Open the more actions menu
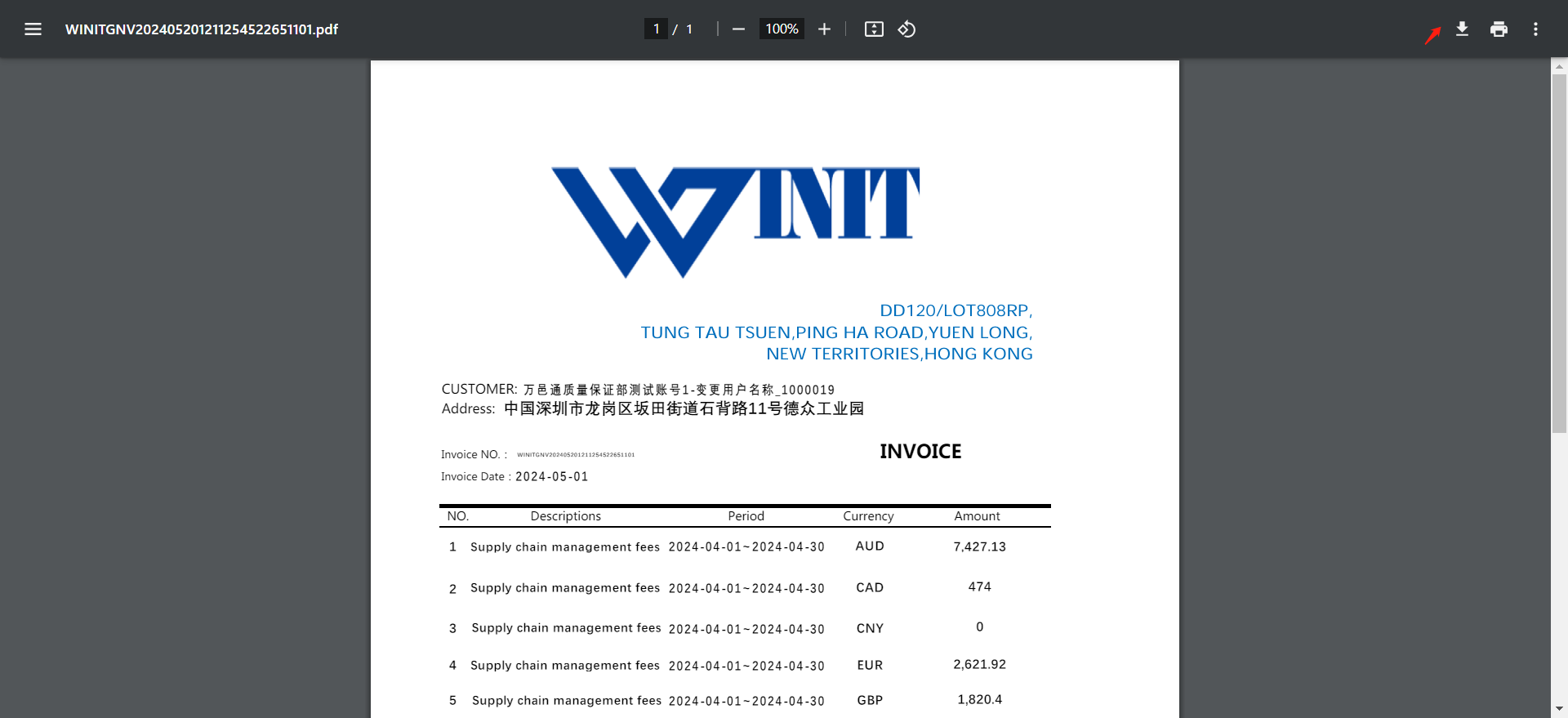The image size is (1568, 718). (1535, 29)
